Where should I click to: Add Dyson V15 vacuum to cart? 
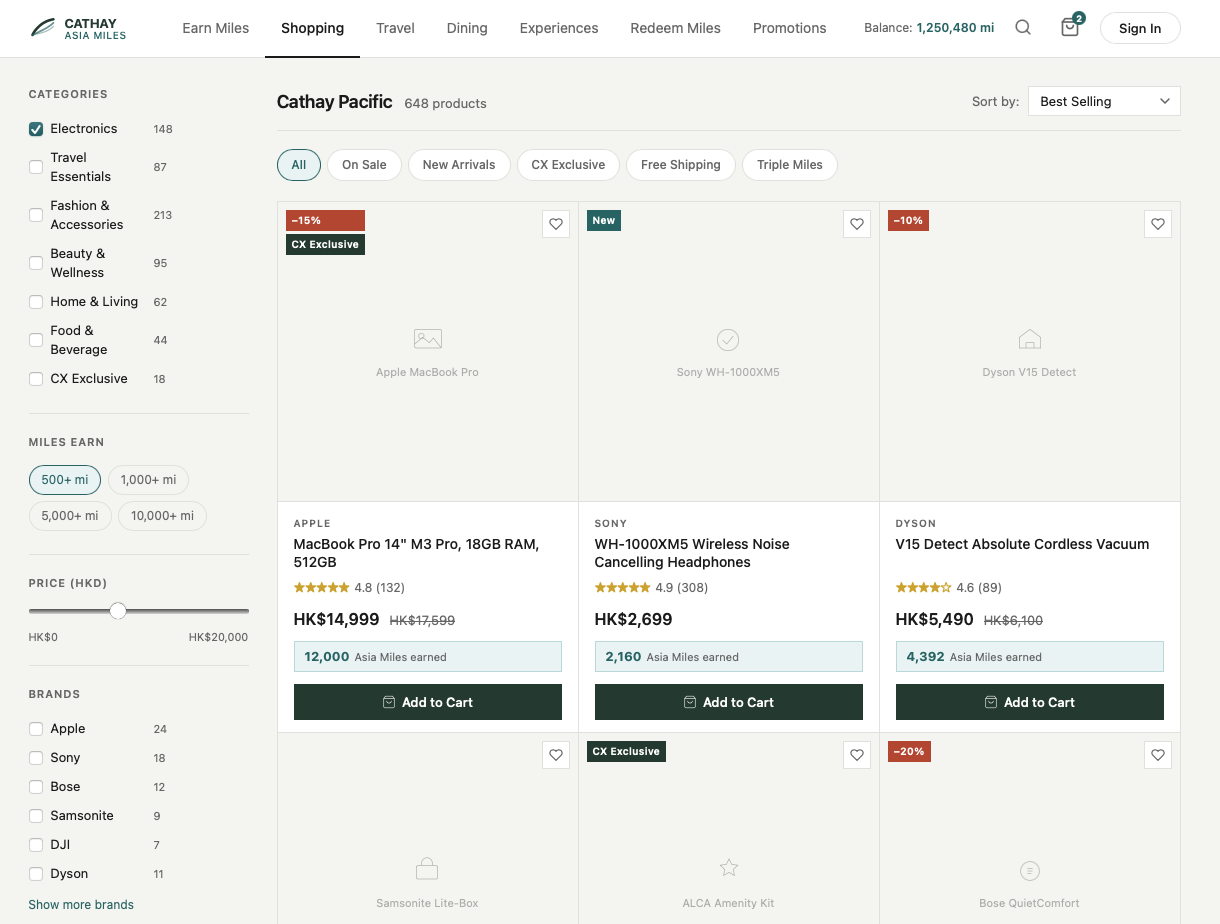click(x=1030, y=702)
